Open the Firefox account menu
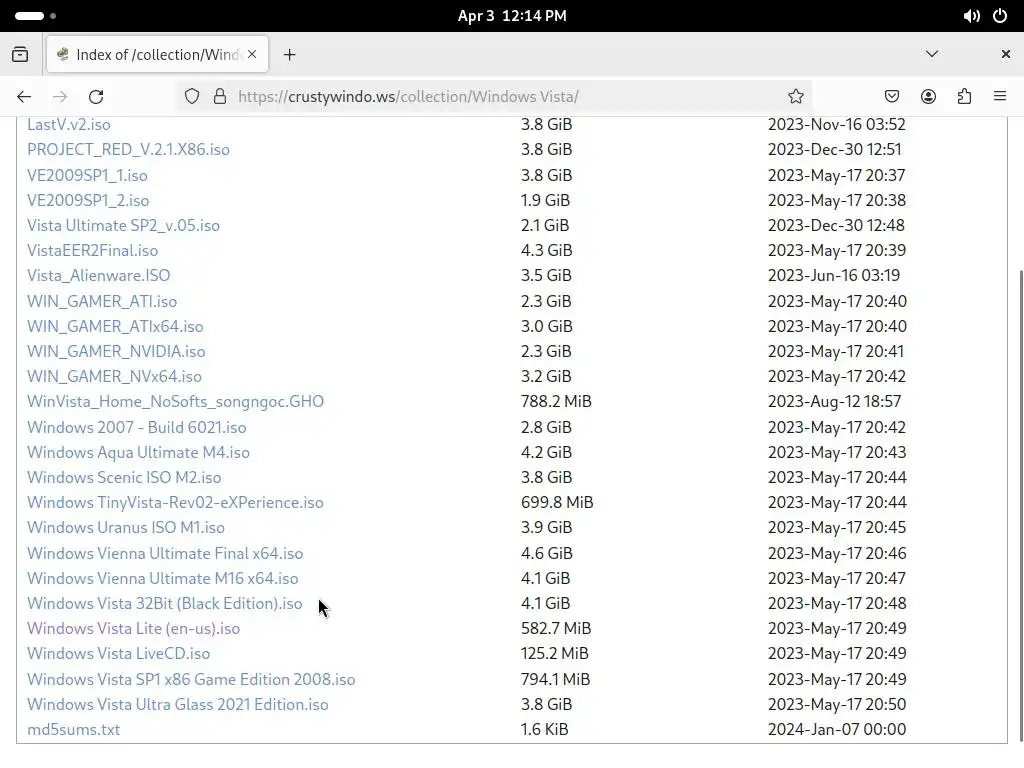The height and width of the screenshot is (768, 1024). (x=928, y=97)
